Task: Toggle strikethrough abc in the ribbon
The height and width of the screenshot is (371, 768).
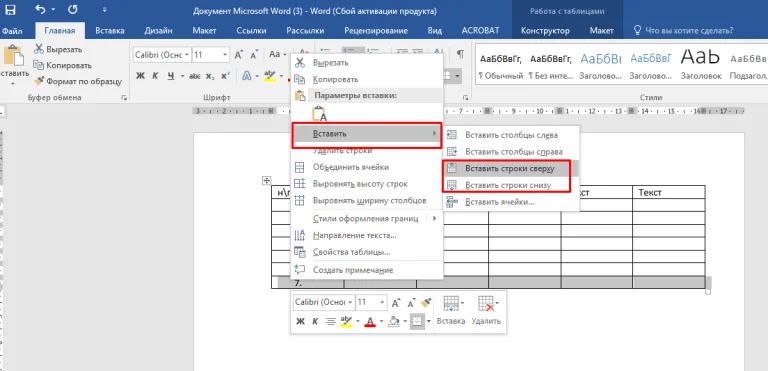Action: click(195, 76)
